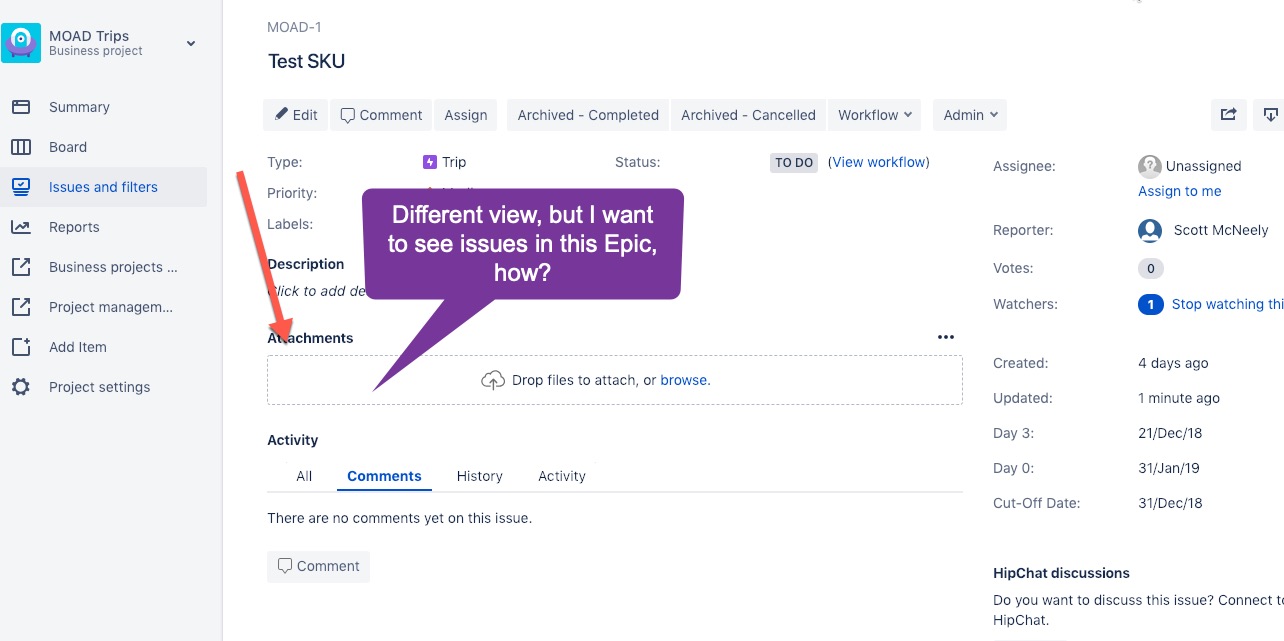Select the All activity tab
Image resolution: width=1284 pixels, height=641 pixels.
[x=304, y=476]
